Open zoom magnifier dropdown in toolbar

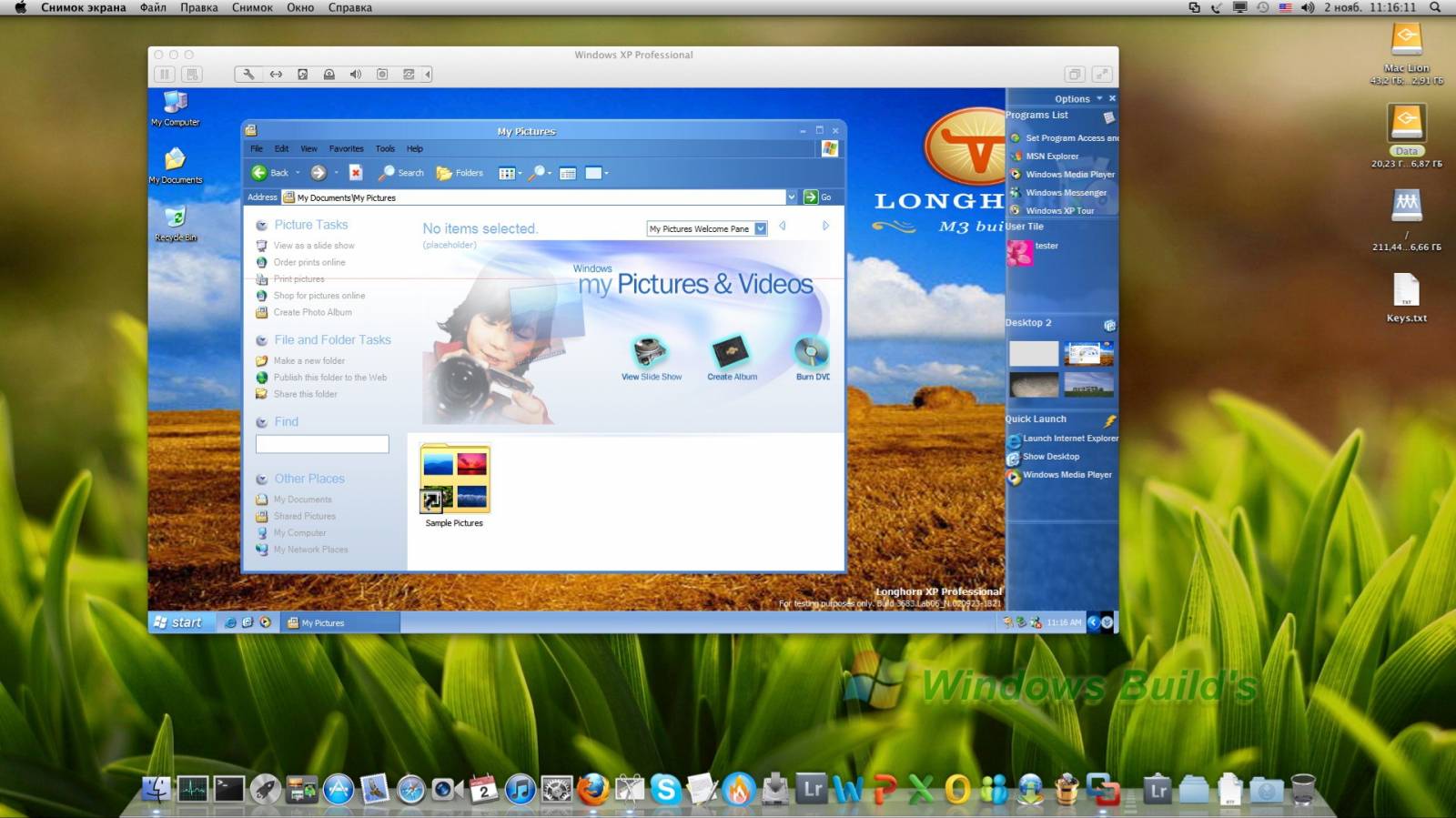pos(540,173)
